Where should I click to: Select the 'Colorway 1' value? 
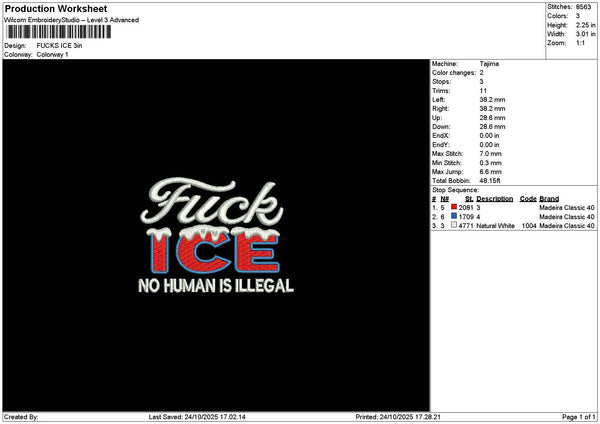52,55
